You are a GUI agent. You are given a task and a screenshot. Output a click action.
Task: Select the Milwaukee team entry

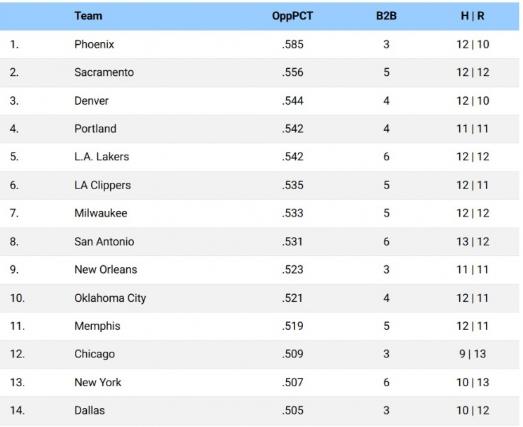click(x=101, y=213)
